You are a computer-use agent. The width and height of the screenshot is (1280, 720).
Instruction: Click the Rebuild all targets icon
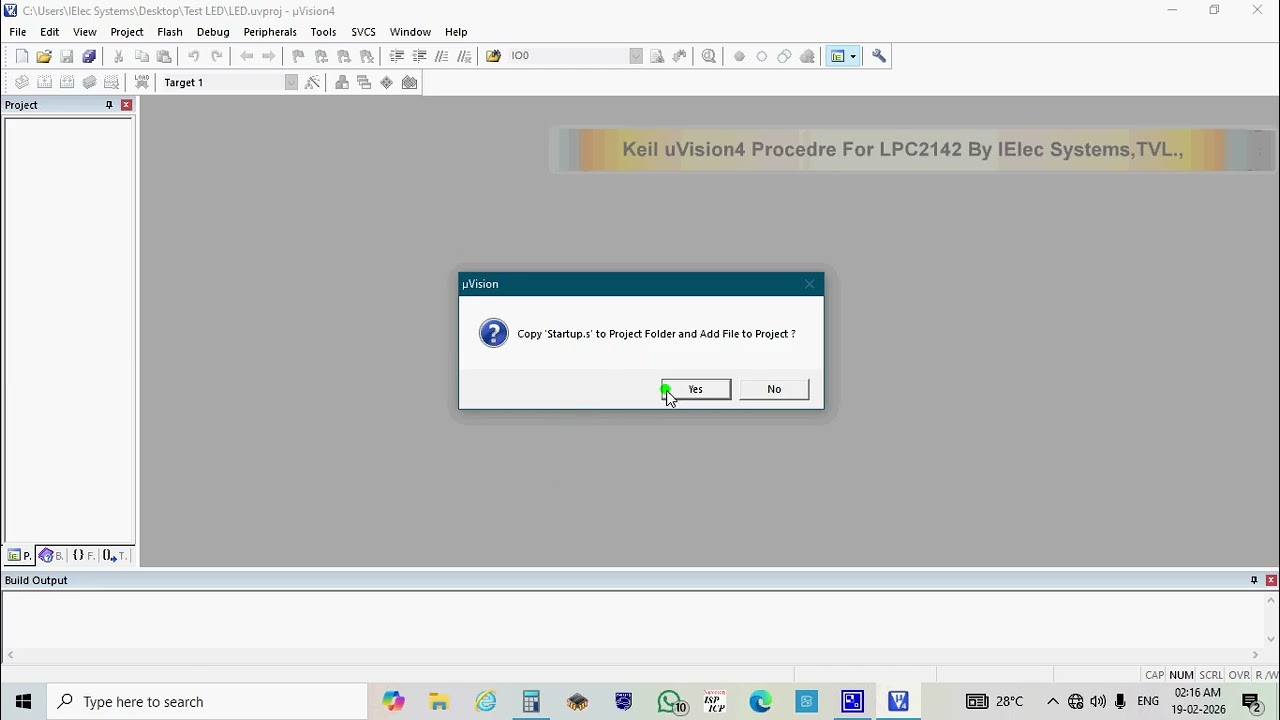click(x=67, y=82)
